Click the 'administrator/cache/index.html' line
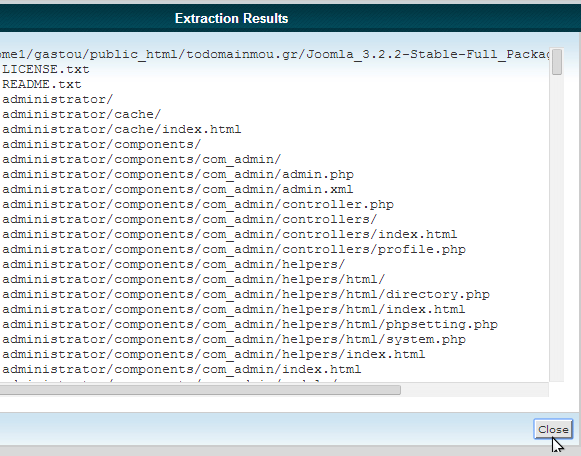This screenshot has height=456, width=581. (x=122, y=129)
